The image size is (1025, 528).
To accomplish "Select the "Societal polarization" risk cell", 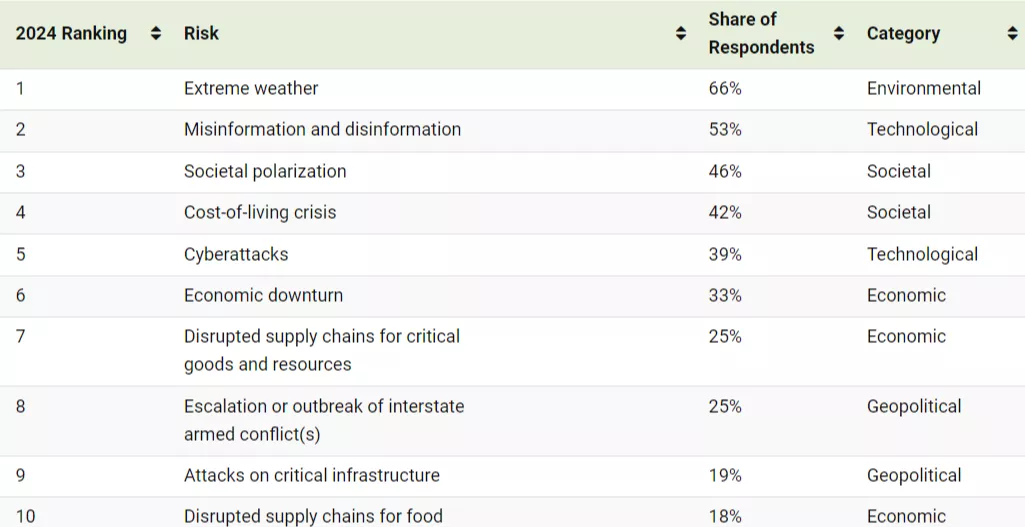I will 265,172.
